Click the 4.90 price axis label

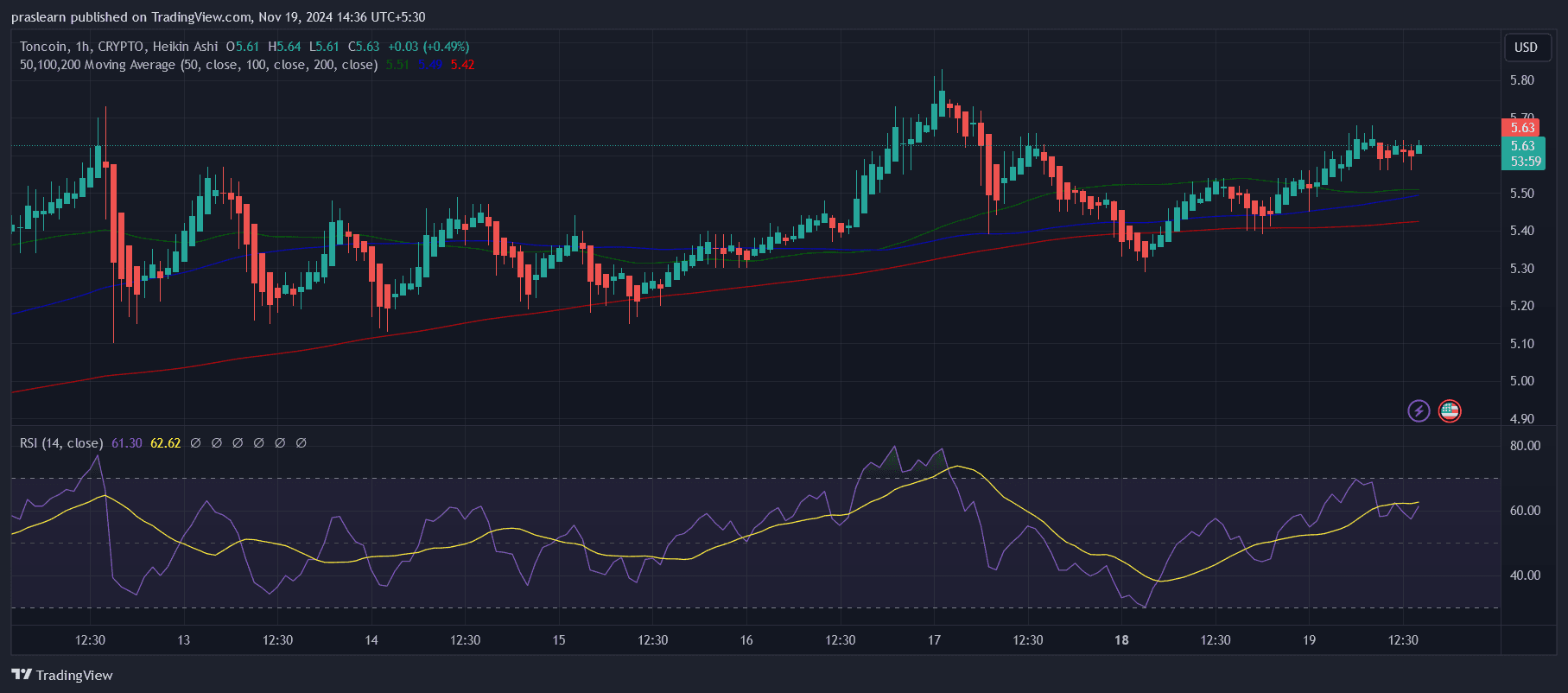[x=1521, y=419]
